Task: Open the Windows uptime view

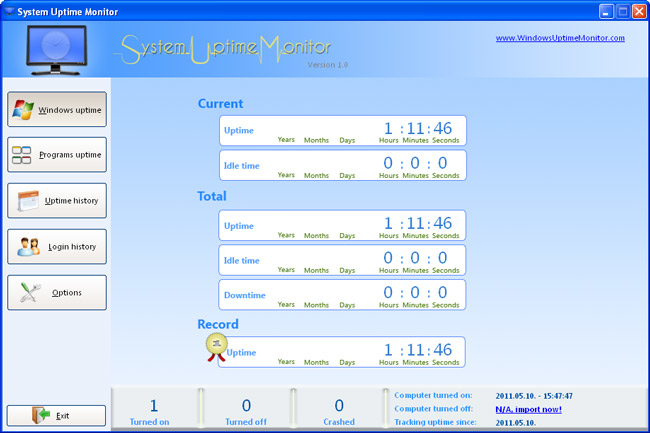Action: (57, 109)
